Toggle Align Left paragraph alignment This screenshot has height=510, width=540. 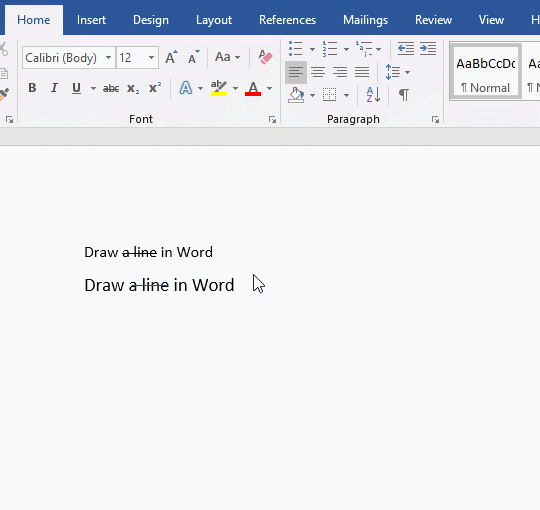coord(296,72)
